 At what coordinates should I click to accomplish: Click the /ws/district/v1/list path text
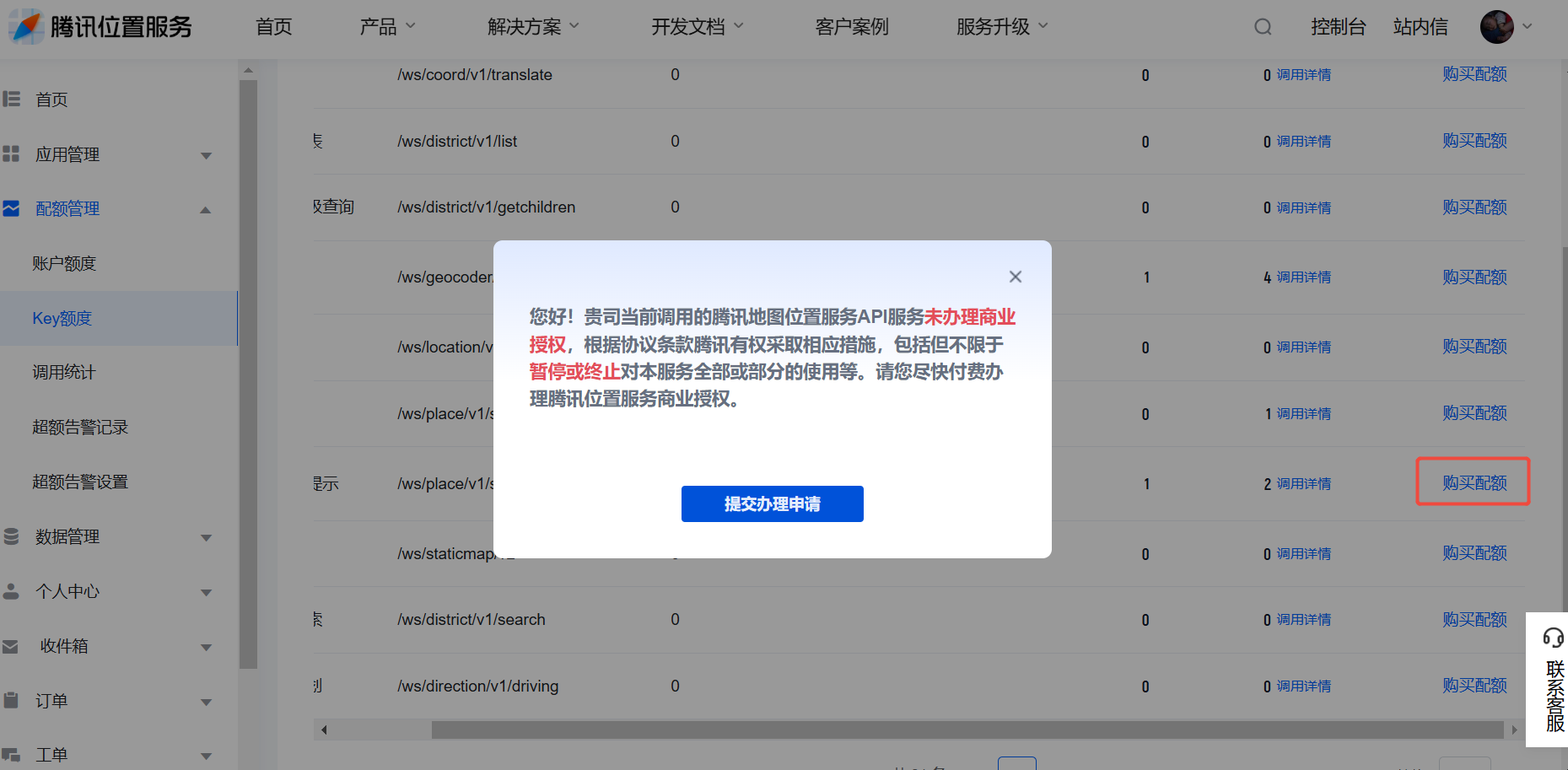[x=458, y=142]
